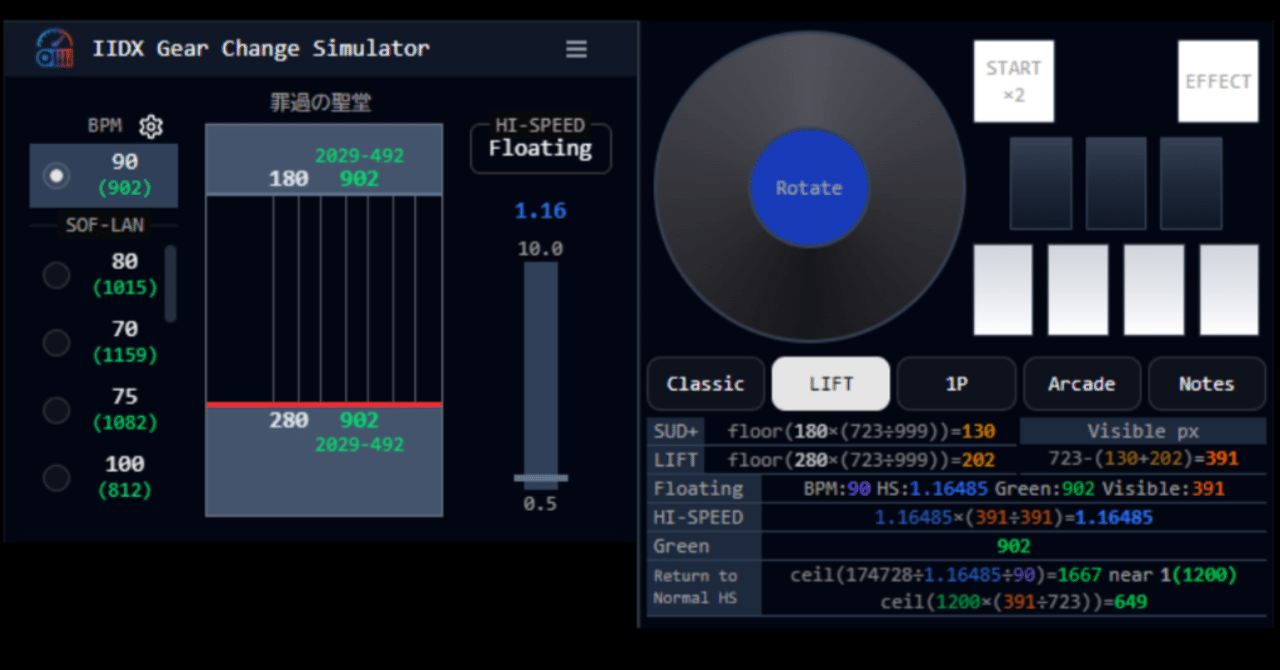Click the Return to Normal HS label
Viewport: 1280px width, 670px height.
tap(704, 587)
